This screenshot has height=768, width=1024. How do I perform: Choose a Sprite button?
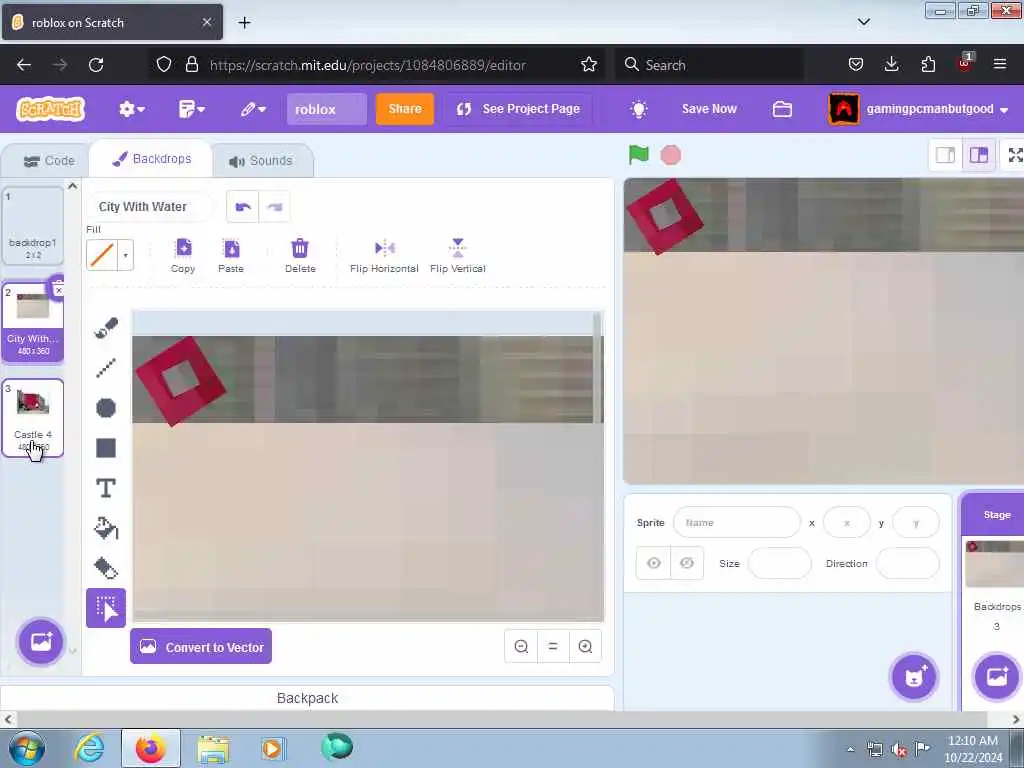(914, 677)
